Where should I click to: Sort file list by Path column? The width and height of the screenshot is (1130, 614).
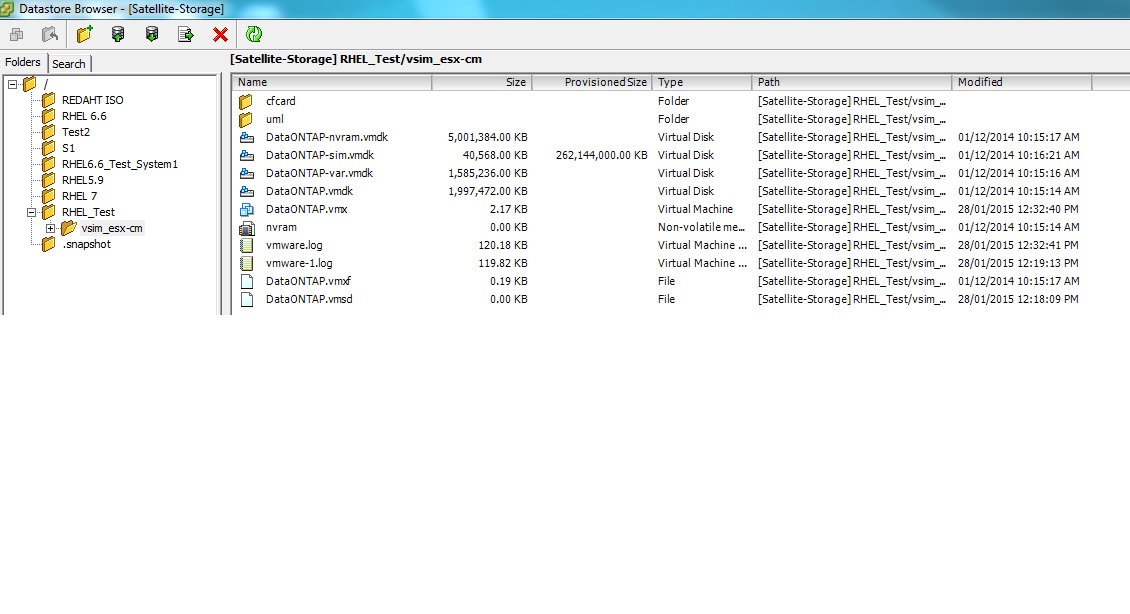tap(852, 82)
